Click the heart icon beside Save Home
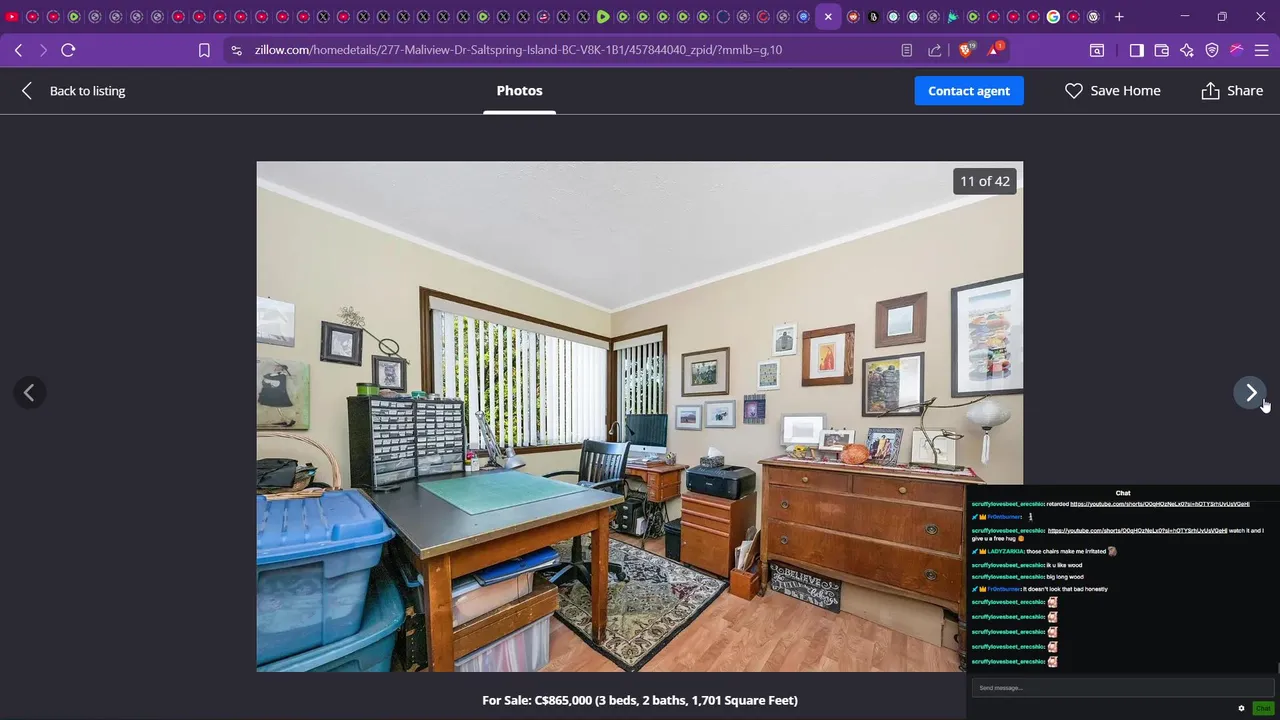1280x720 pixels. pos(1073,91)
